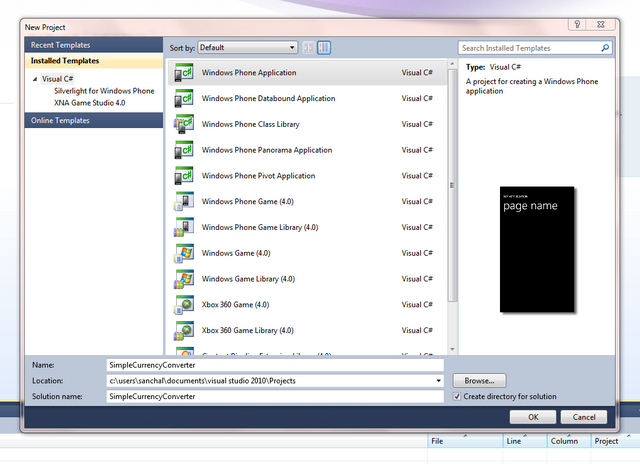This screenshot has width=640, height=464.
Task: Click the search magnifier icon
Action: (605, 48)
